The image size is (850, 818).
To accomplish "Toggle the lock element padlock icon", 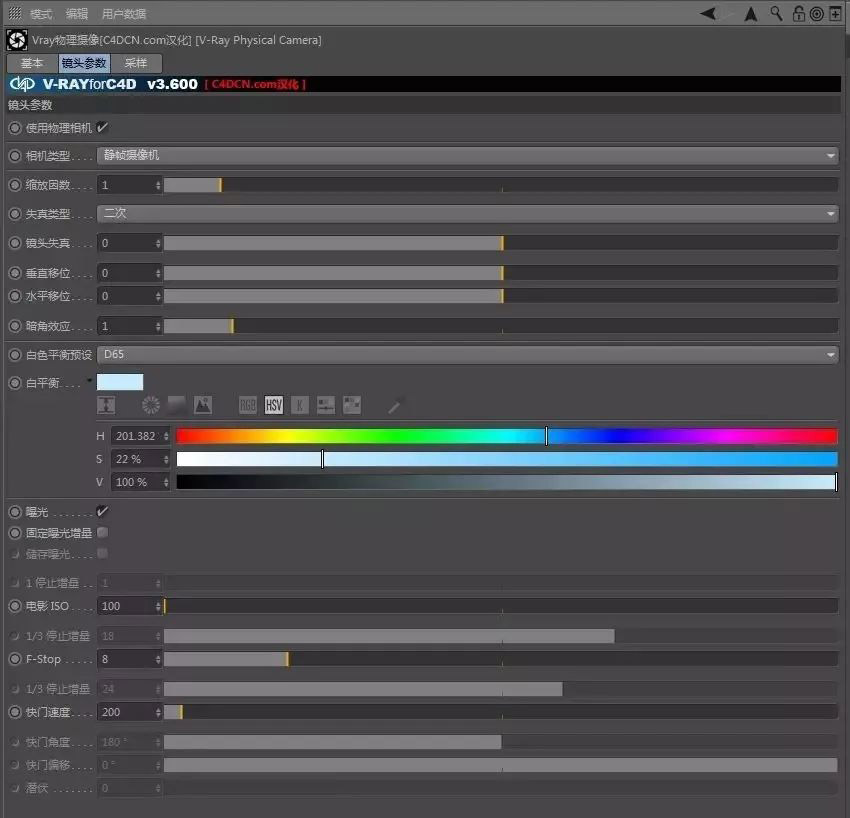I will (798, 13).
